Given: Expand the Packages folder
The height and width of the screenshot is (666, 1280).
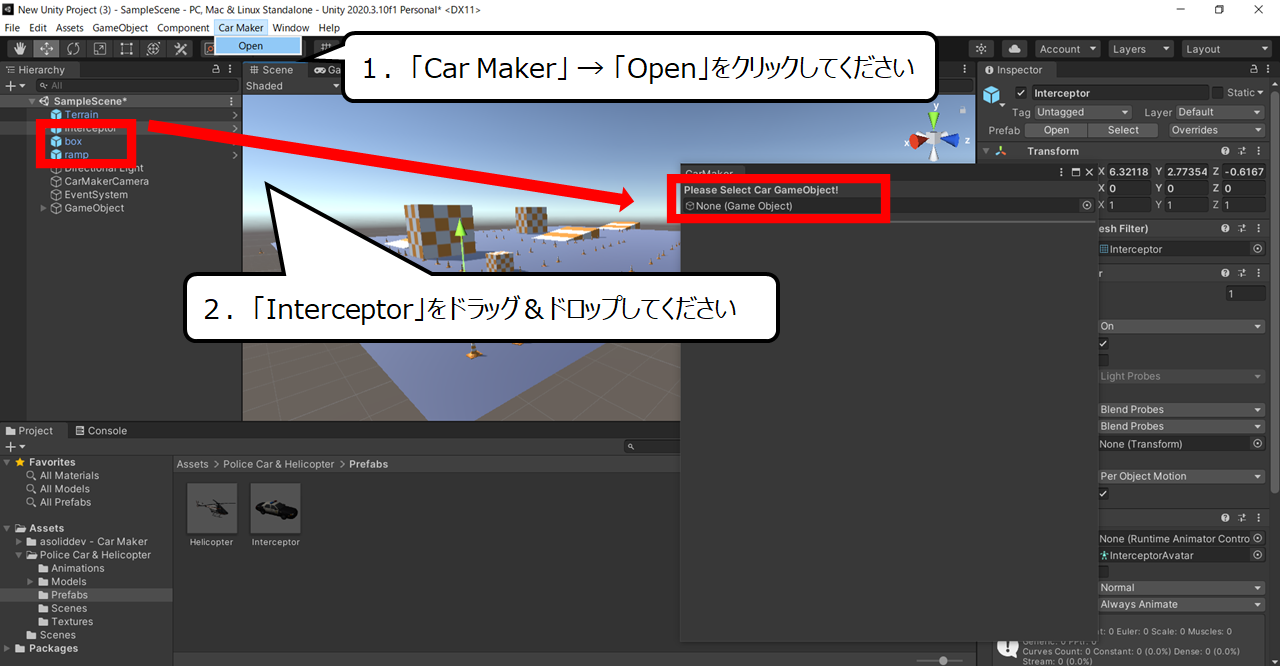Looking at the screenshot, I should [8, 648].
